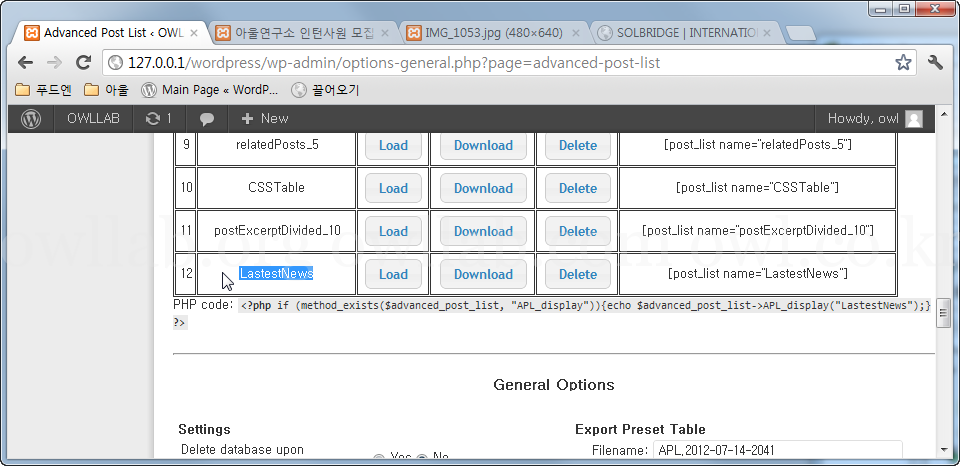Reload the page with refresh icon

tap(83, 62)
